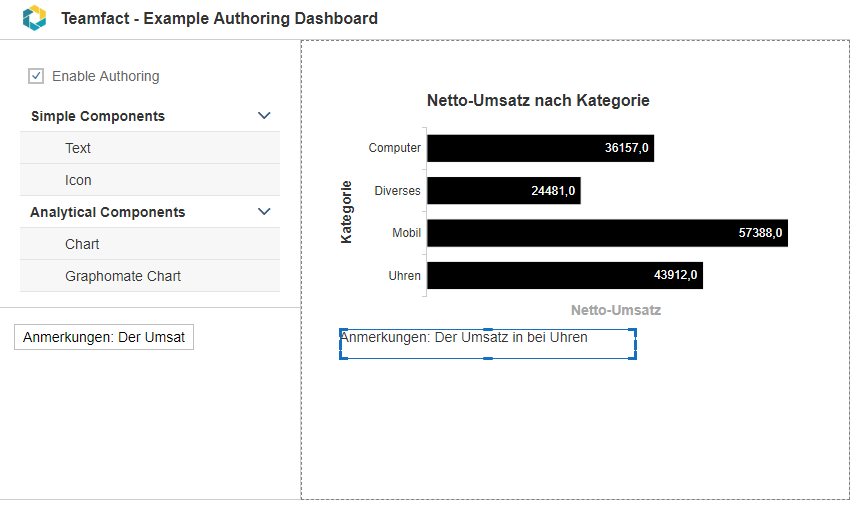The width and height of the screenshot is (856, 509).
Task: Toggle the Enable Authoring checkbox
Action: tap(36, 76)
